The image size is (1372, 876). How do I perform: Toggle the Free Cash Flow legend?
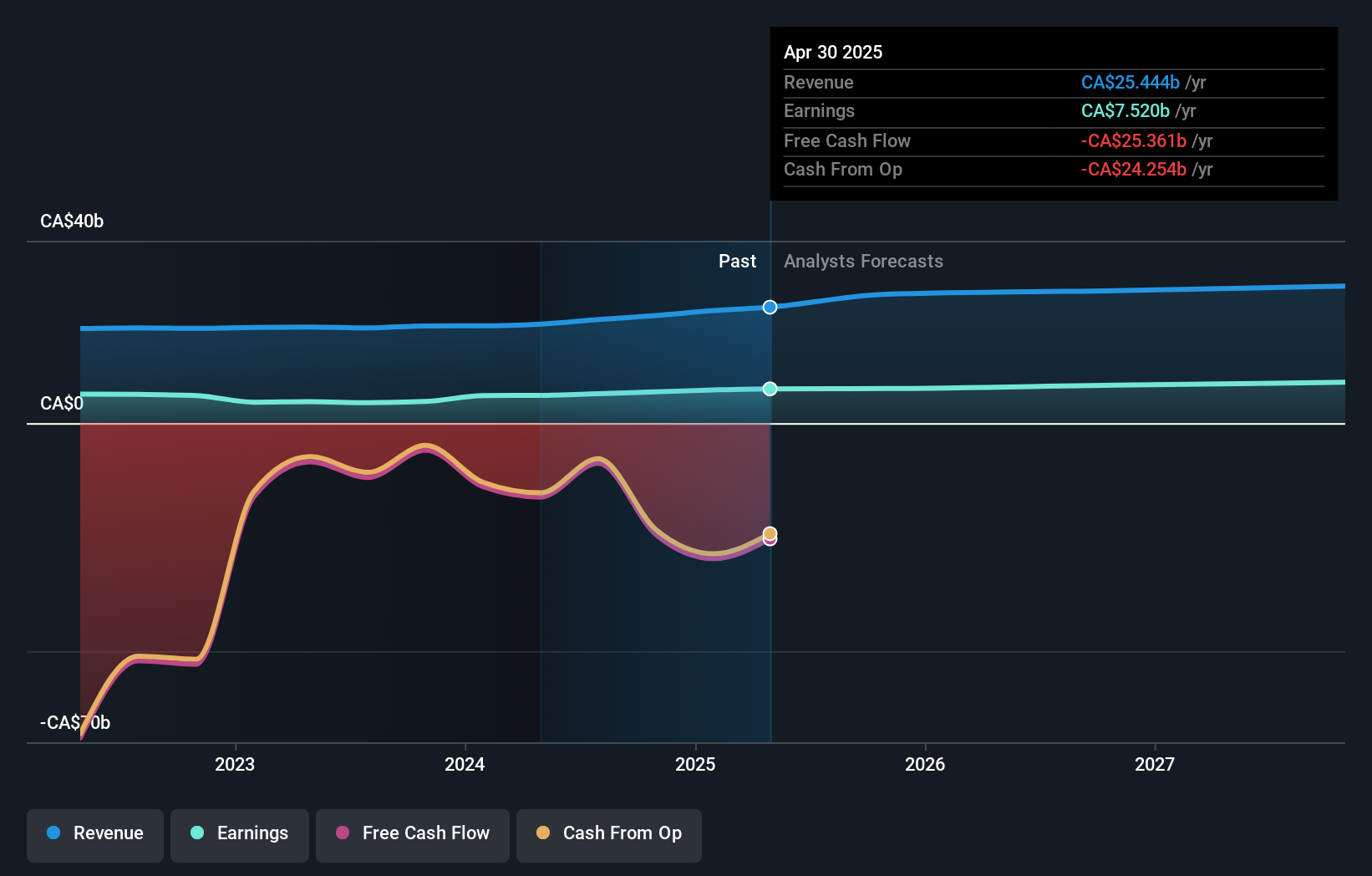(x=413, y=835)
